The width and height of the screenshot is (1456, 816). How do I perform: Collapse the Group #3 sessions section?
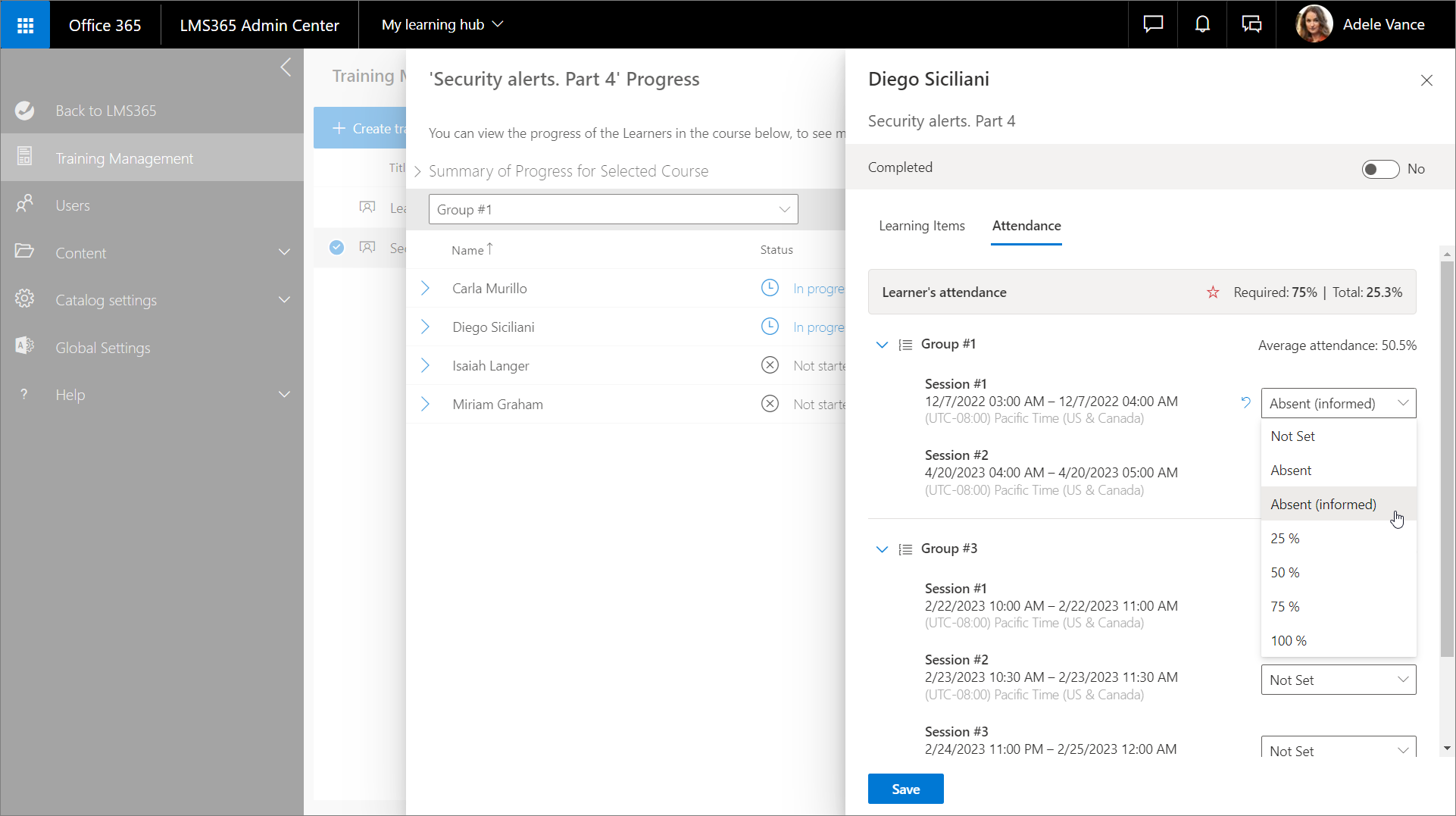[882, 549]
